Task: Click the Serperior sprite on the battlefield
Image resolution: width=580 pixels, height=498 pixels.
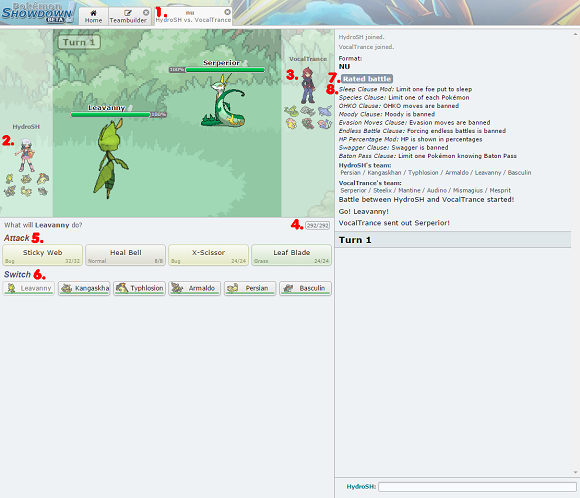Action: point(224,101)
